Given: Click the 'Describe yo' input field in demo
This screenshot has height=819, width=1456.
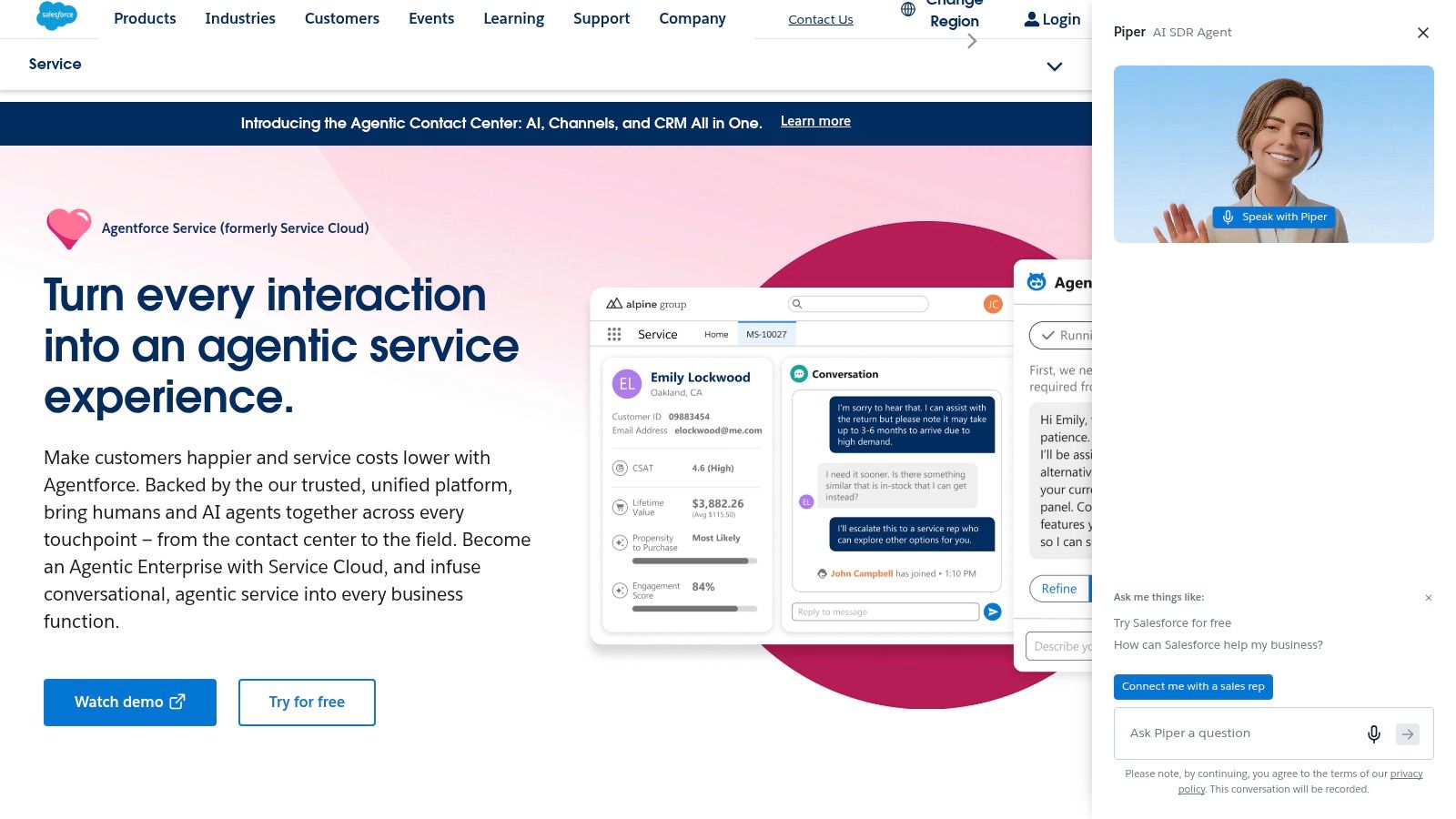Looking at the screenshot, I should pos(1059,646).
